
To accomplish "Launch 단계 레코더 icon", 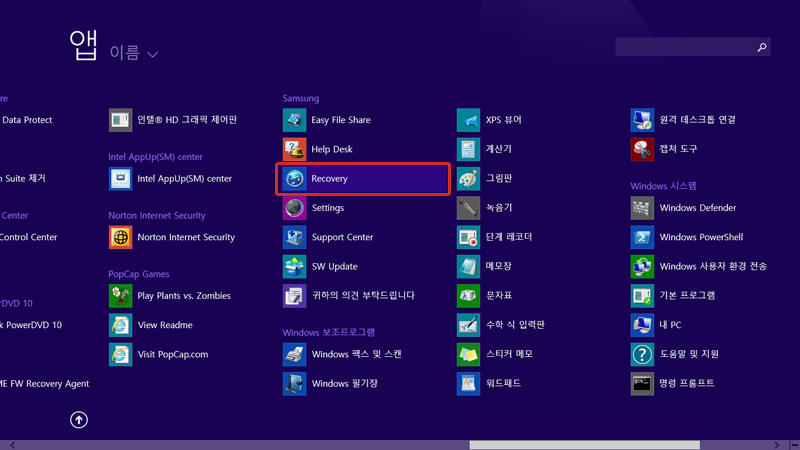I will tap(468, 237).
